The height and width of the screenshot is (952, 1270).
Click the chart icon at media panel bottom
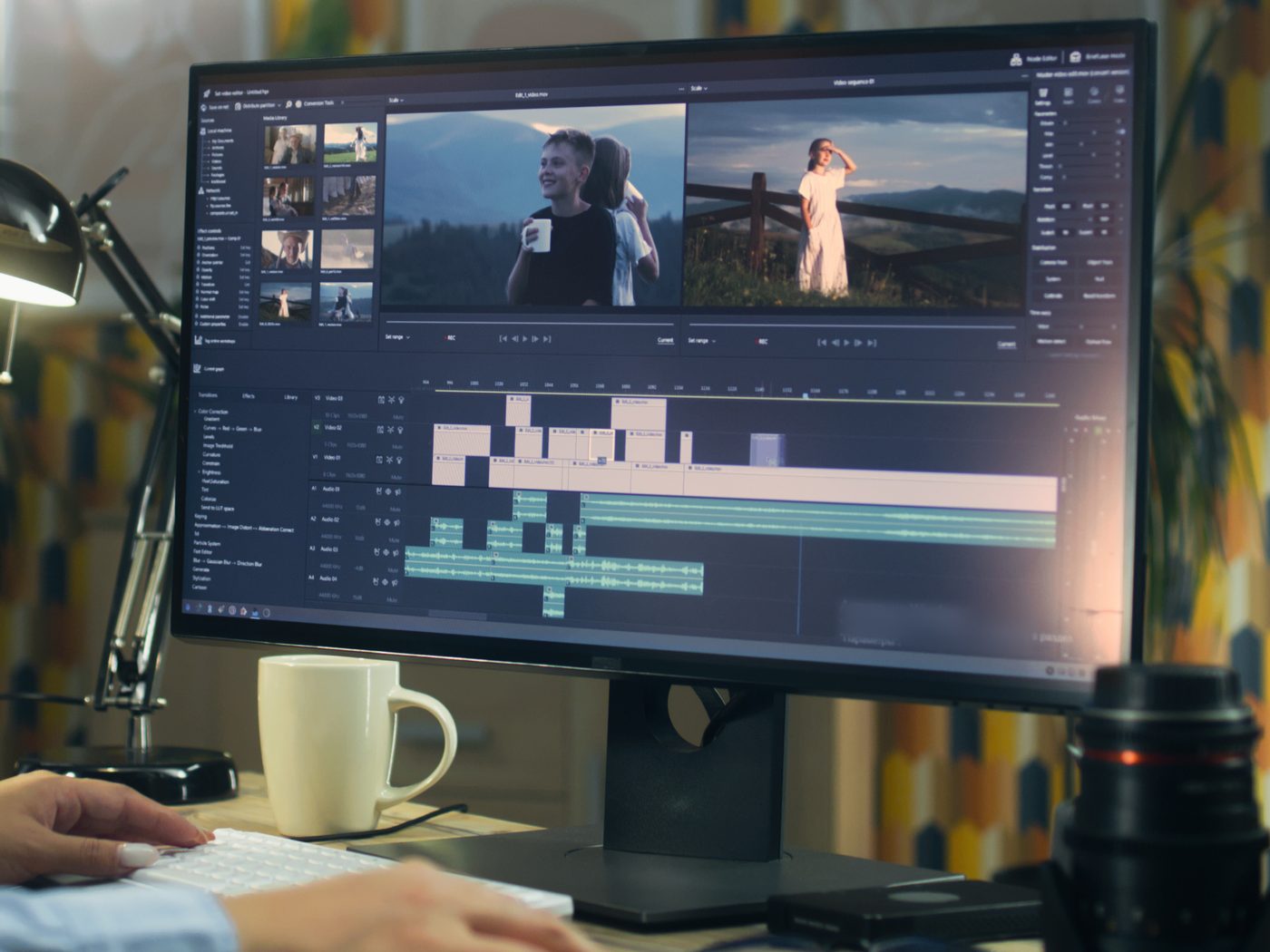(198, 340)
